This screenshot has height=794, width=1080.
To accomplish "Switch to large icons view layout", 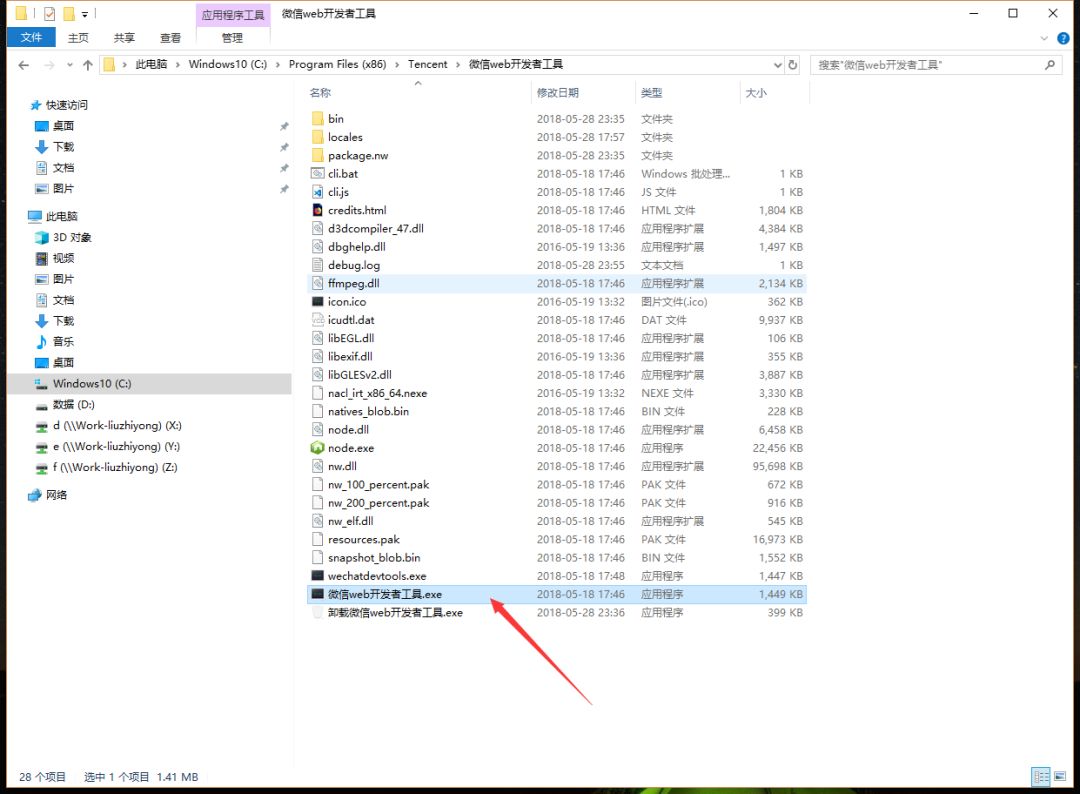I will tap(1061, 777).
